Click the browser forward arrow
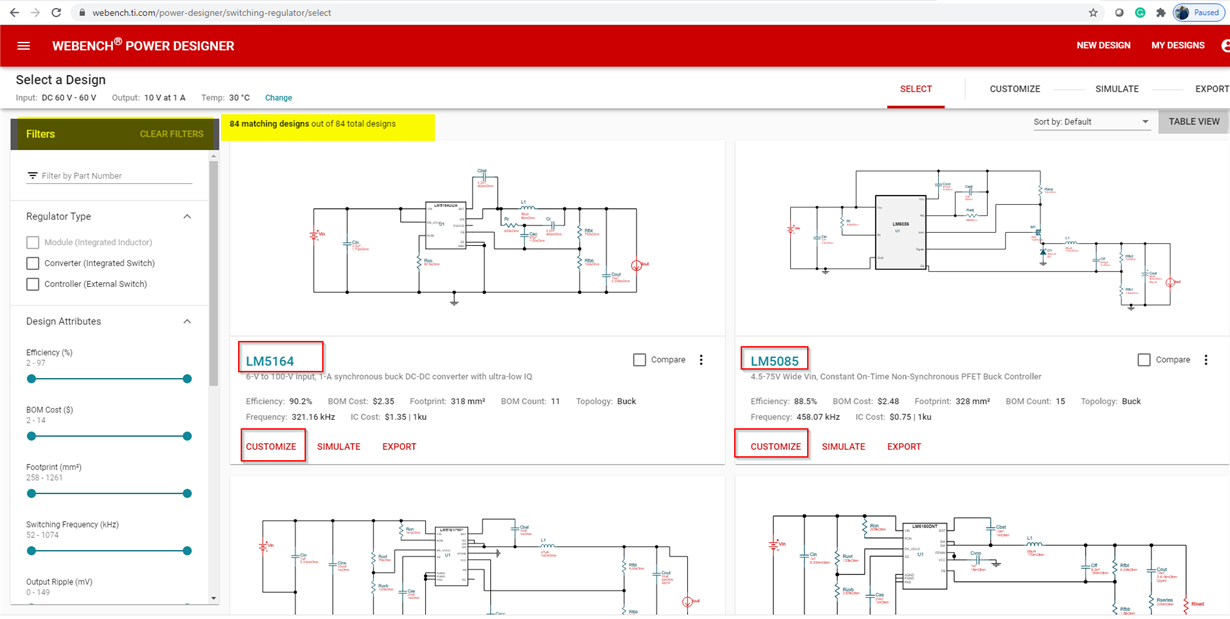 coord(35,13)
